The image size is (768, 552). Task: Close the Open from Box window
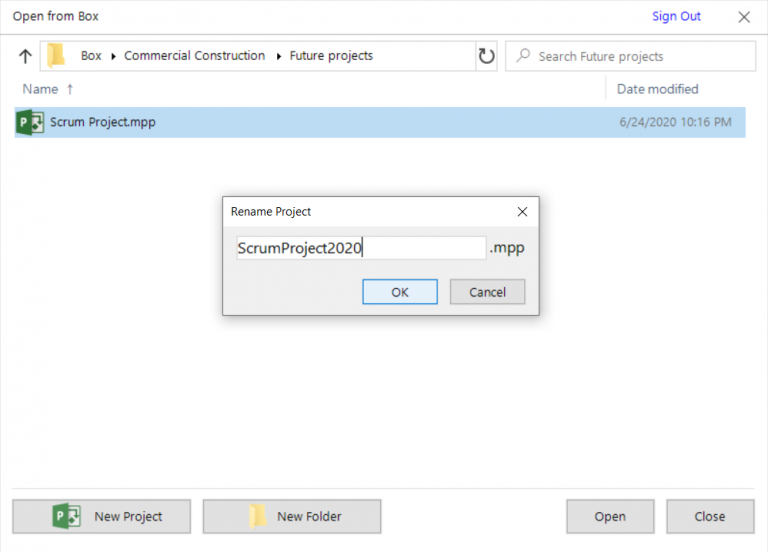744,17
